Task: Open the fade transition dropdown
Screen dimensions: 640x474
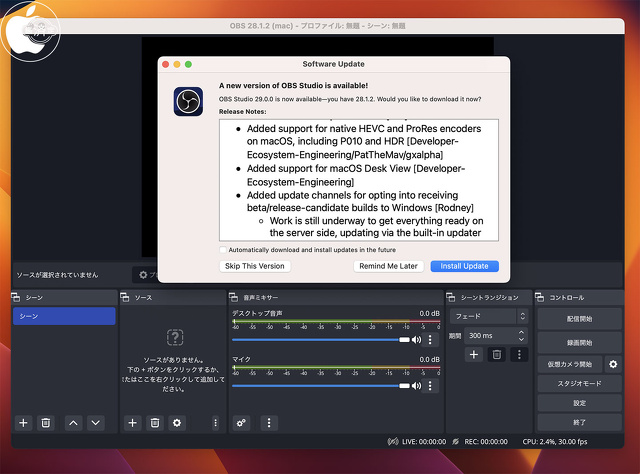Action: [x=489, y=316]
